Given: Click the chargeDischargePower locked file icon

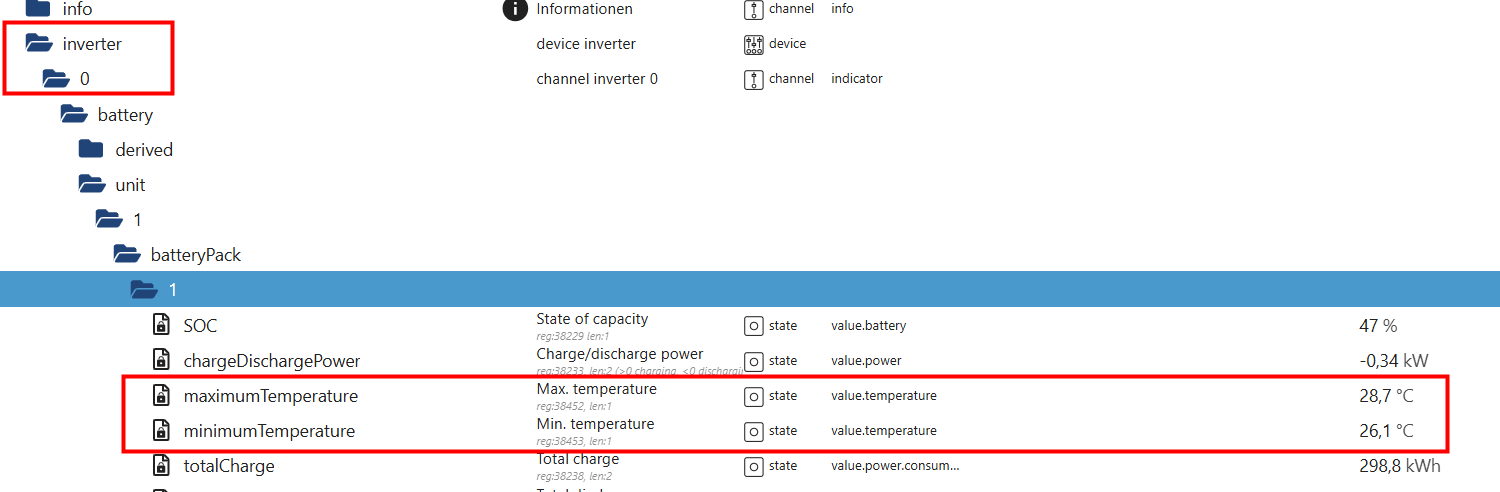Looking at the screenshot, I should click(161, 360).
